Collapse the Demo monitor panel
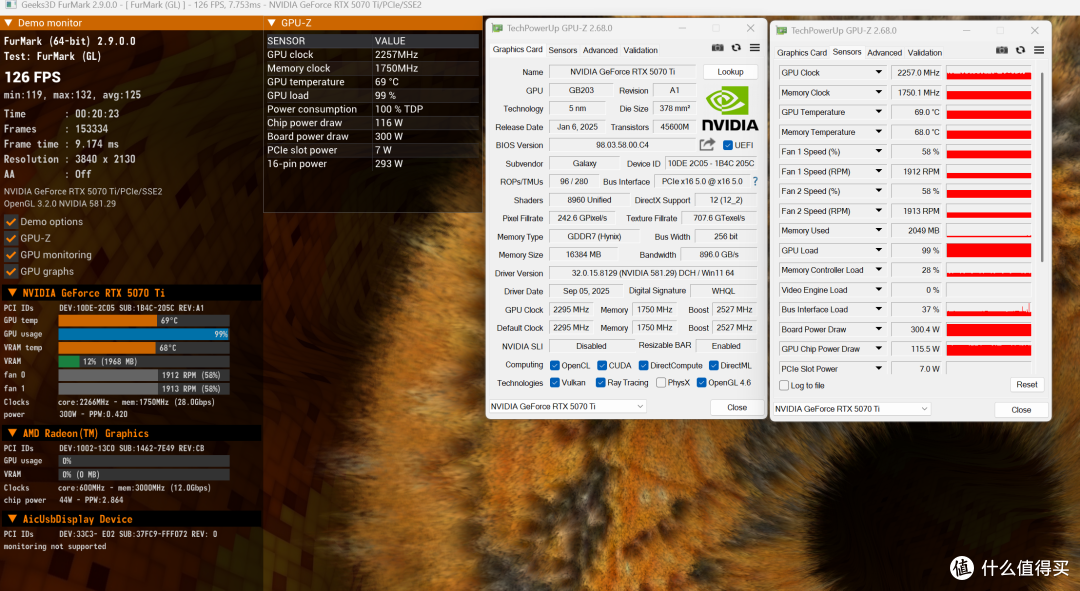 tap(8, 23)
